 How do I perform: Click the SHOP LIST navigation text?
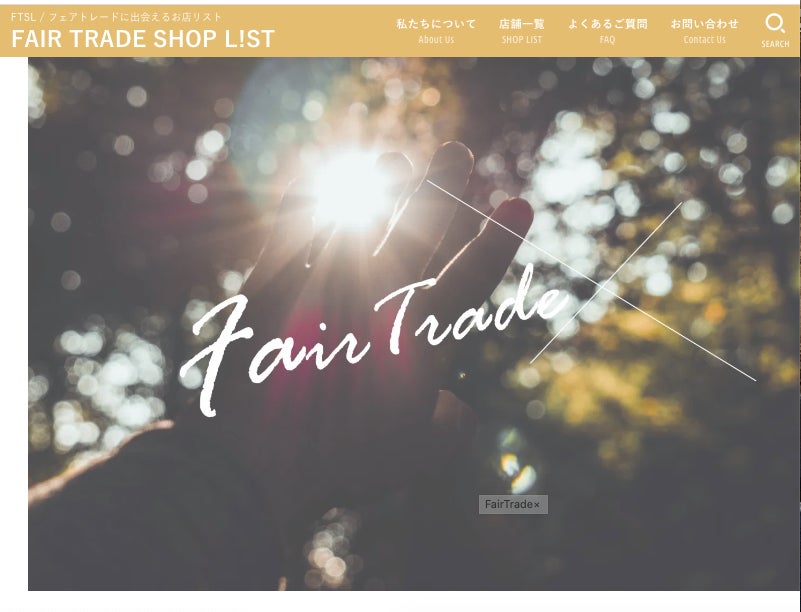click(522, 39)
